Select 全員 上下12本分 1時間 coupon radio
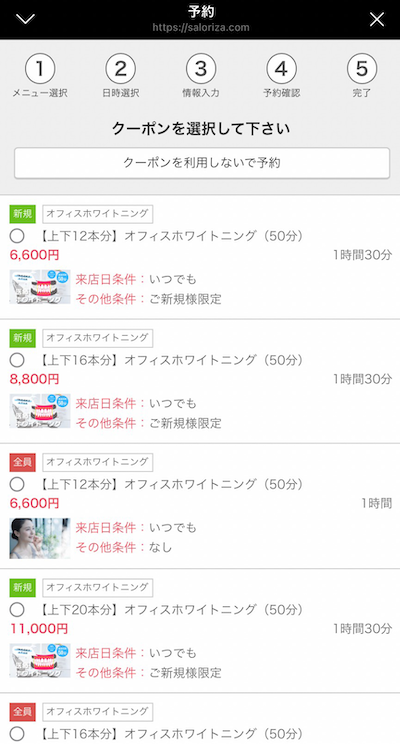 click(17, 484)
